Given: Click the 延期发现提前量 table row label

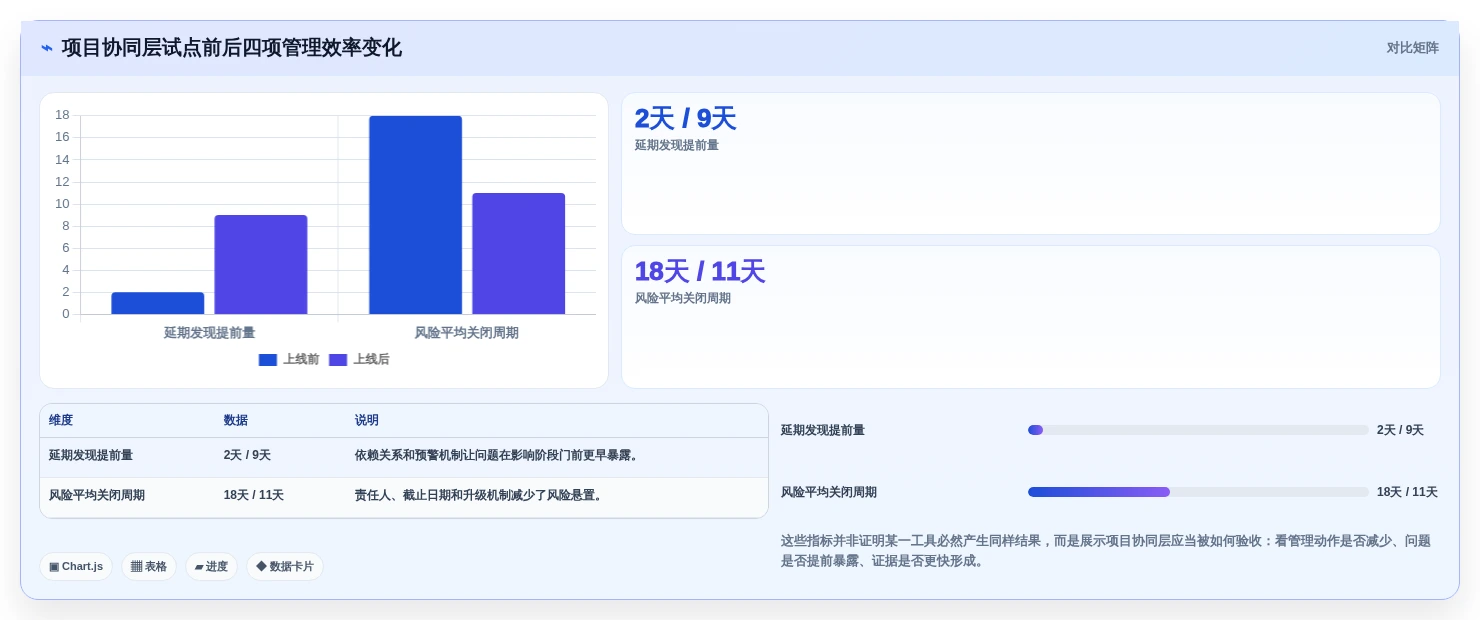Looking at the screenshot, I should (91, 456).
